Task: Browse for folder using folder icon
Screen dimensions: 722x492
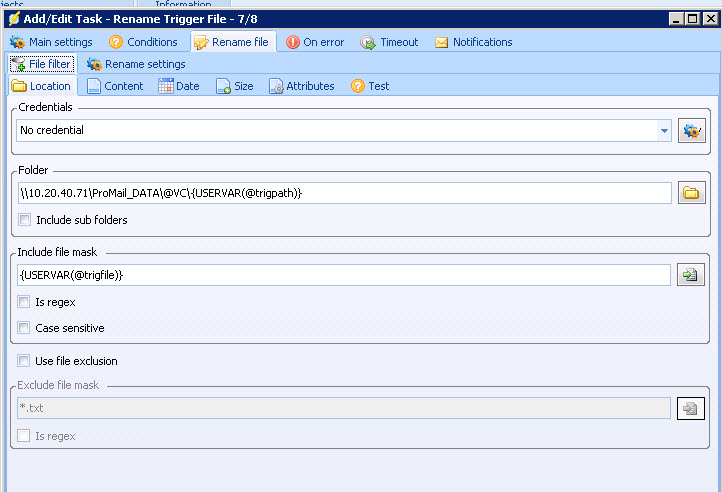Action: 691,193
